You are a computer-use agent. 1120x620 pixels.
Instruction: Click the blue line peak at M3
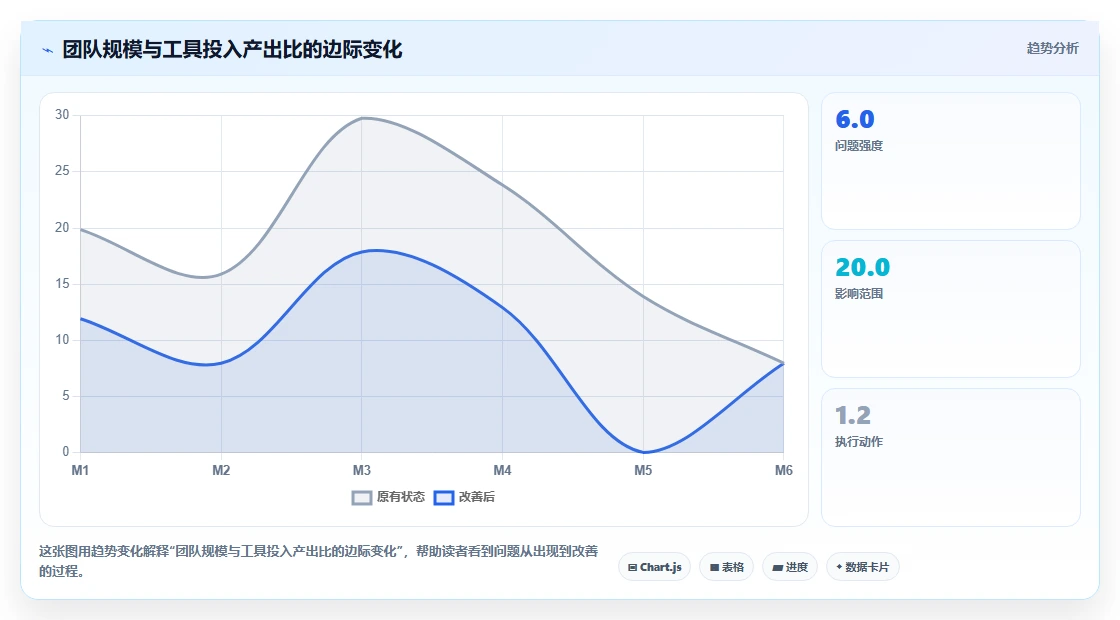(x=362, y=251)
